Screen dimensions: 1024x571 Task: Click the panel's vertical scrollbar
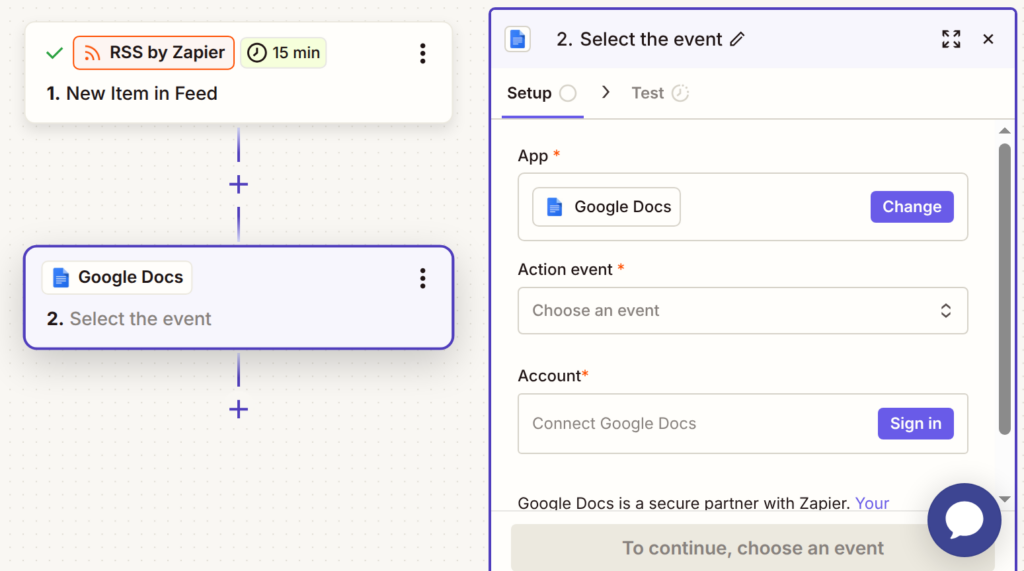(1004, 289)
